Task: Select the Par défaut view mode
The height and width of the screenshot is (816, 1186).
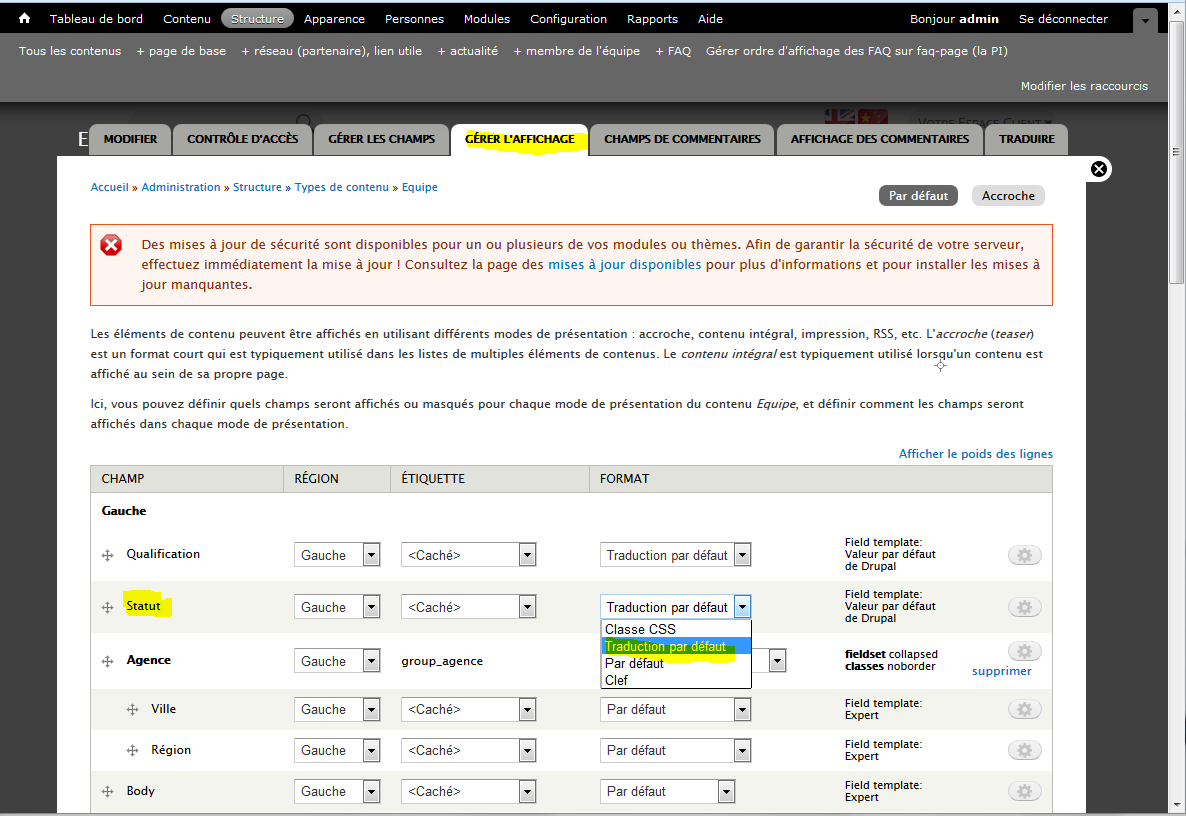Action: pos(917,196)
